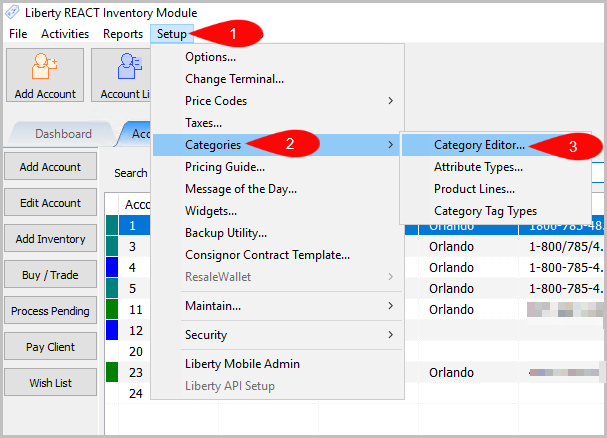Expand the Security submenu chevron
The image size is (607, 438).
[x=391, y=335]
